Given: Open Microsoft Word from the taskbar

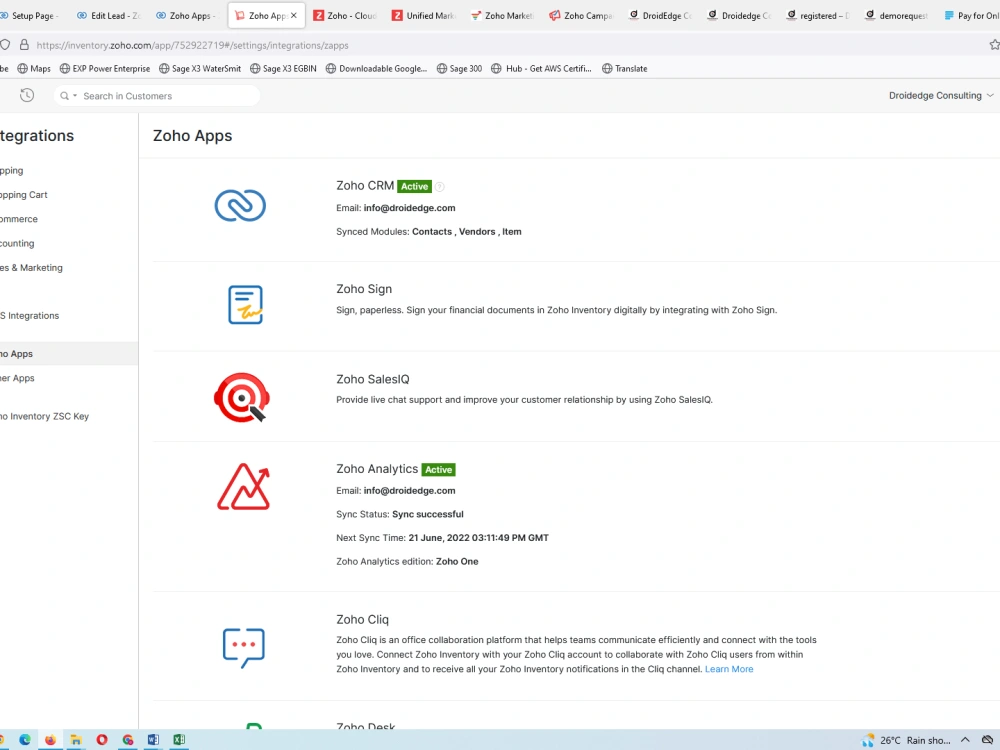Looking at the screenshot, I should click(x=153, y=740).
